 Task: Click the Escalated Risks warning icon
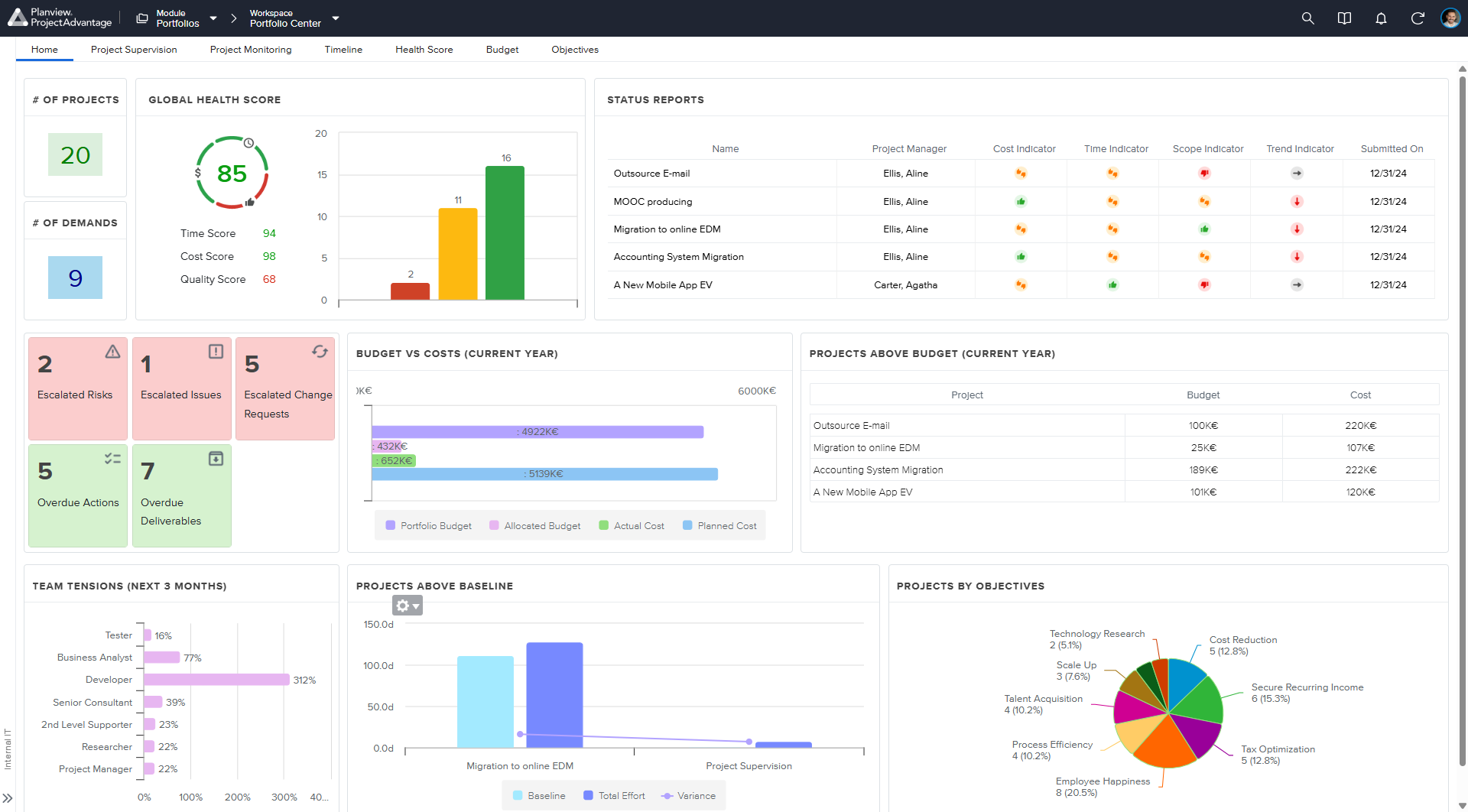[112, 352]
